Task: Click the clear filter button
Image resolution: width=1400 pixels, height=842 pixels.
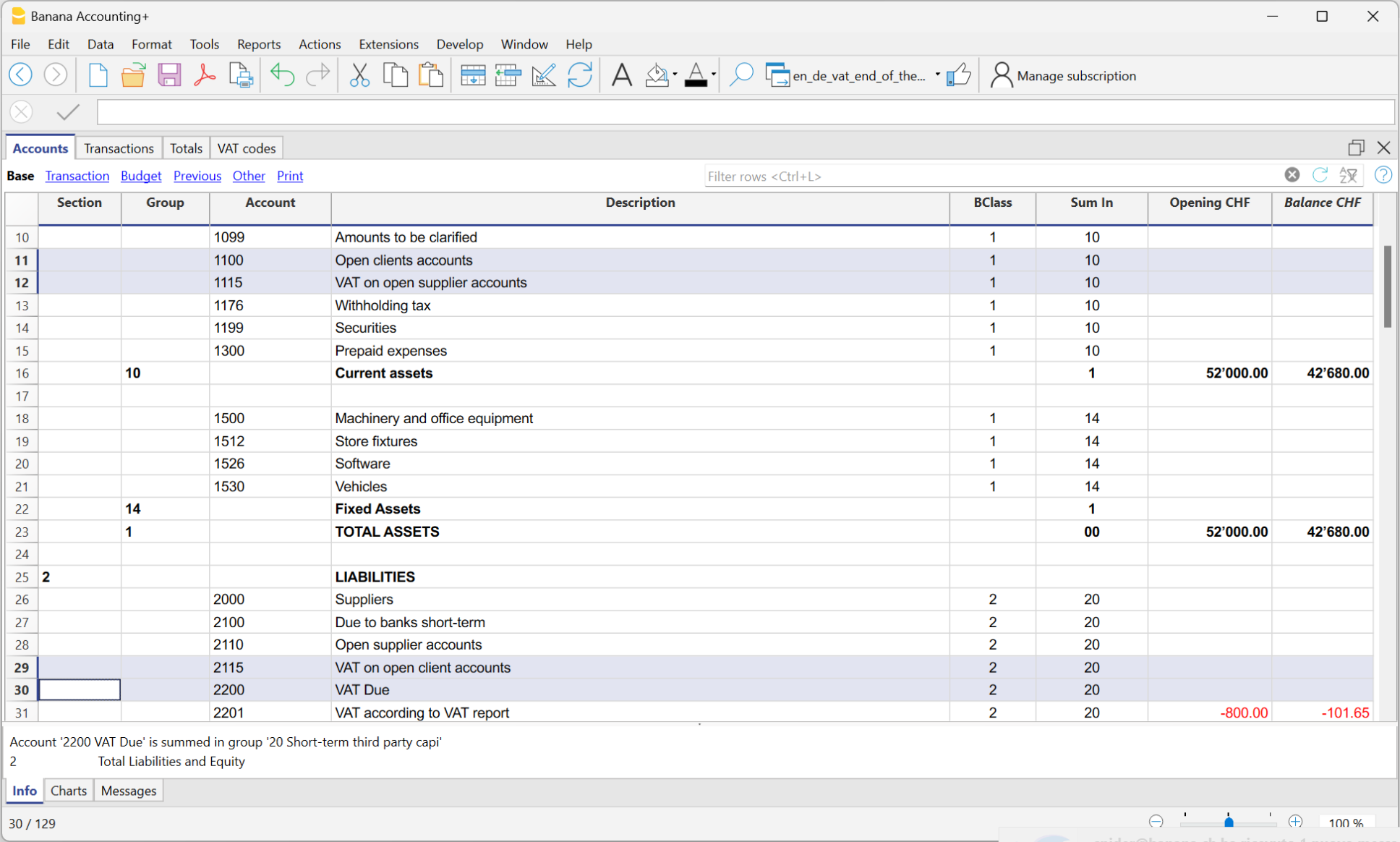Action: 1292,176
